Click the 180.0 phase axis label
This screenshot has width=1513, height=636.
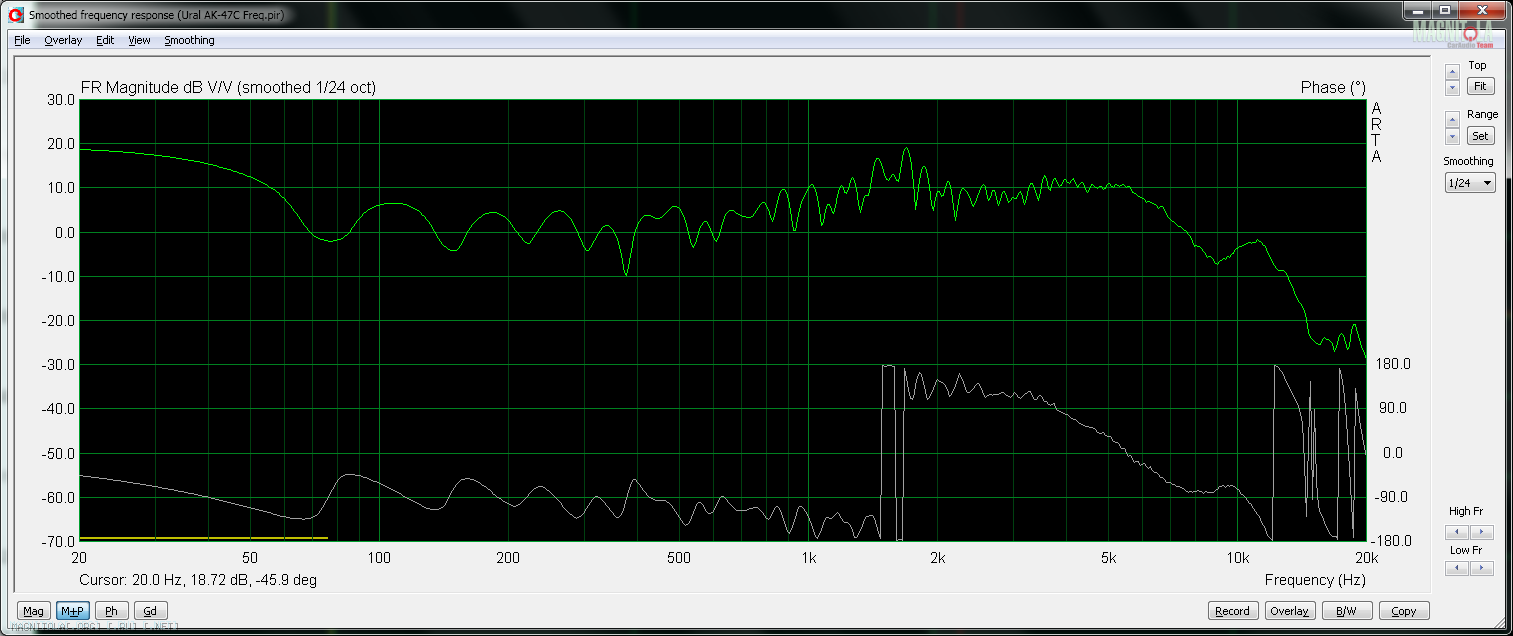[x=1393, y=364]
